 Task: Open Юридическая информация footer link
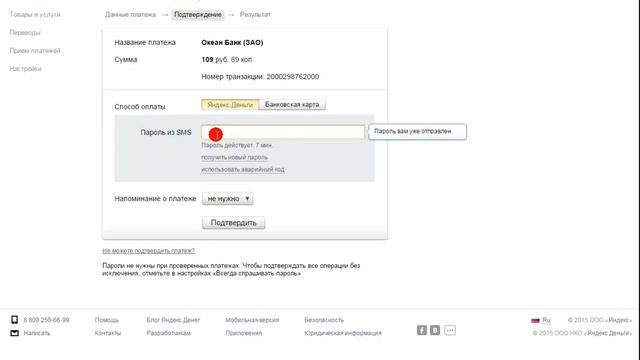(x=343, y=333)
